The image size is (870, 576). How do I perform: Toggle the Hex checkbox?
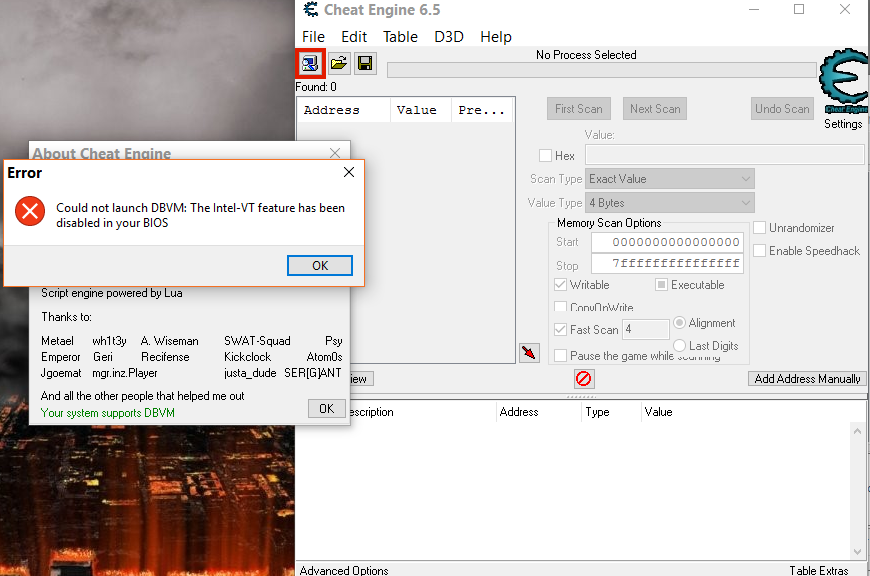click(x=545, y=155)
